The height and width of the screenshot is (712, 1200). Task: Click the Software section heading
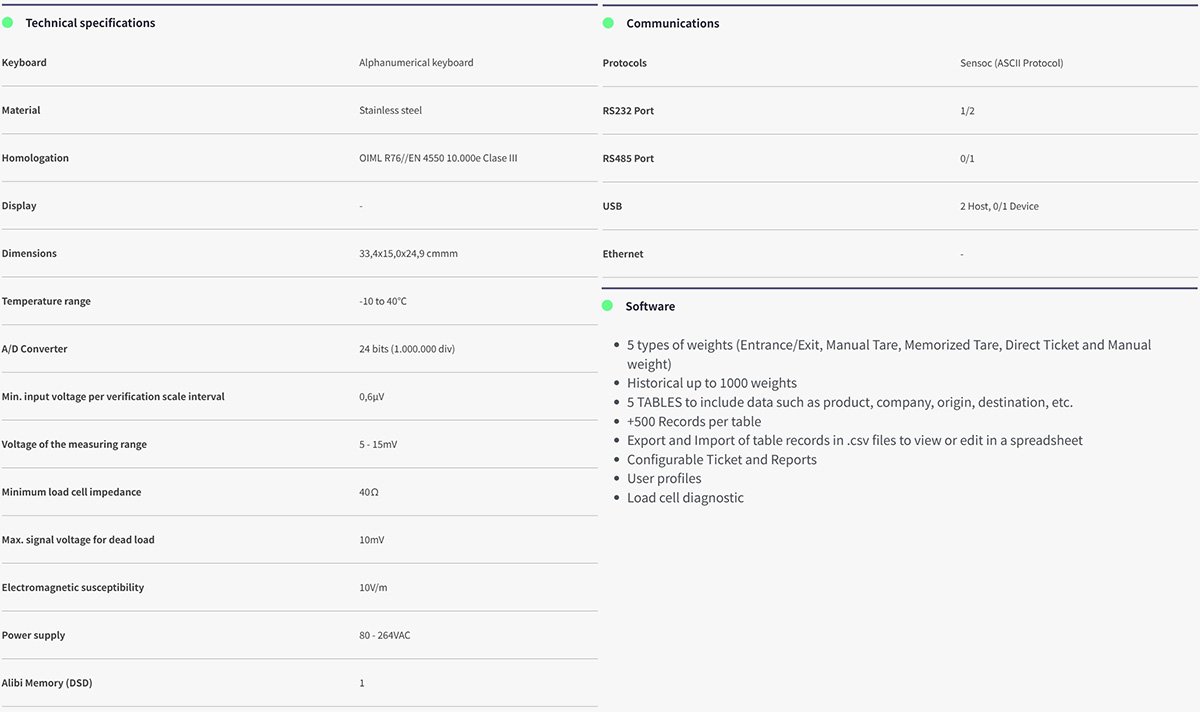[650, 306]
